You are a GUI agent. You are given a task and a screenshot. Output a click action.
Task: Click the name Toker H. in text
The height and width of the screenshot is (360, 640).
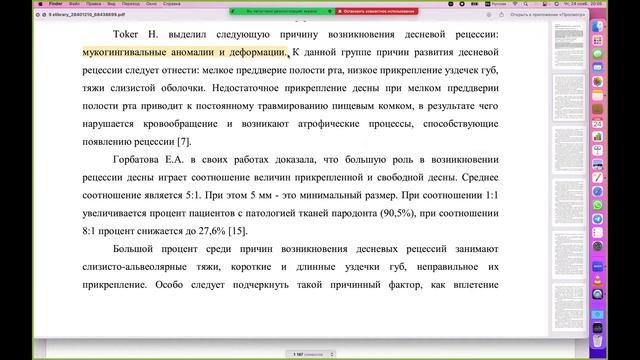[x=136, y=34]
